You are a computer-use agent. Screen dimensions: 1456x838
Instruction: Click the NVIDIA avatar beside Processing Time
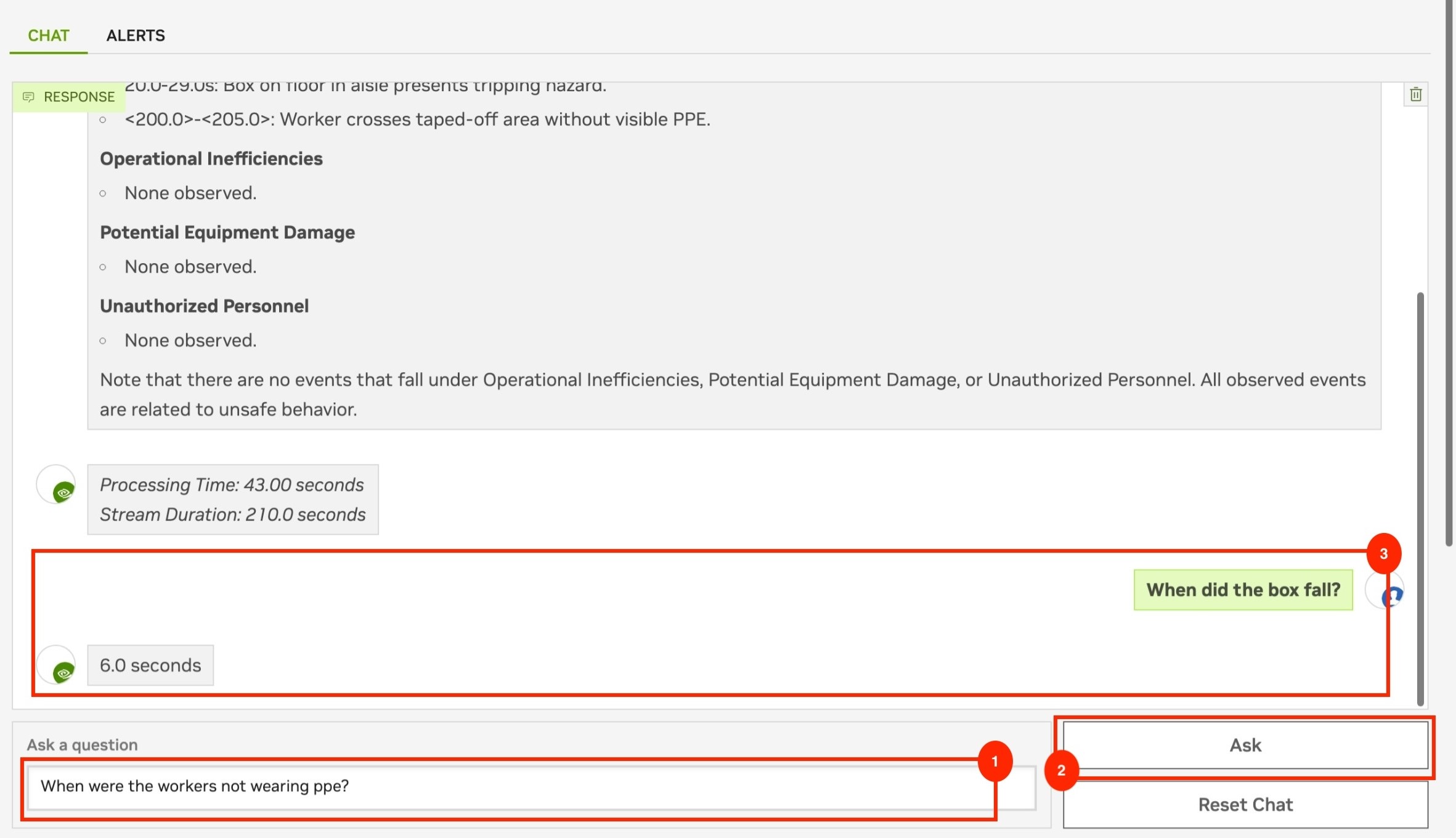coord(56,484)
